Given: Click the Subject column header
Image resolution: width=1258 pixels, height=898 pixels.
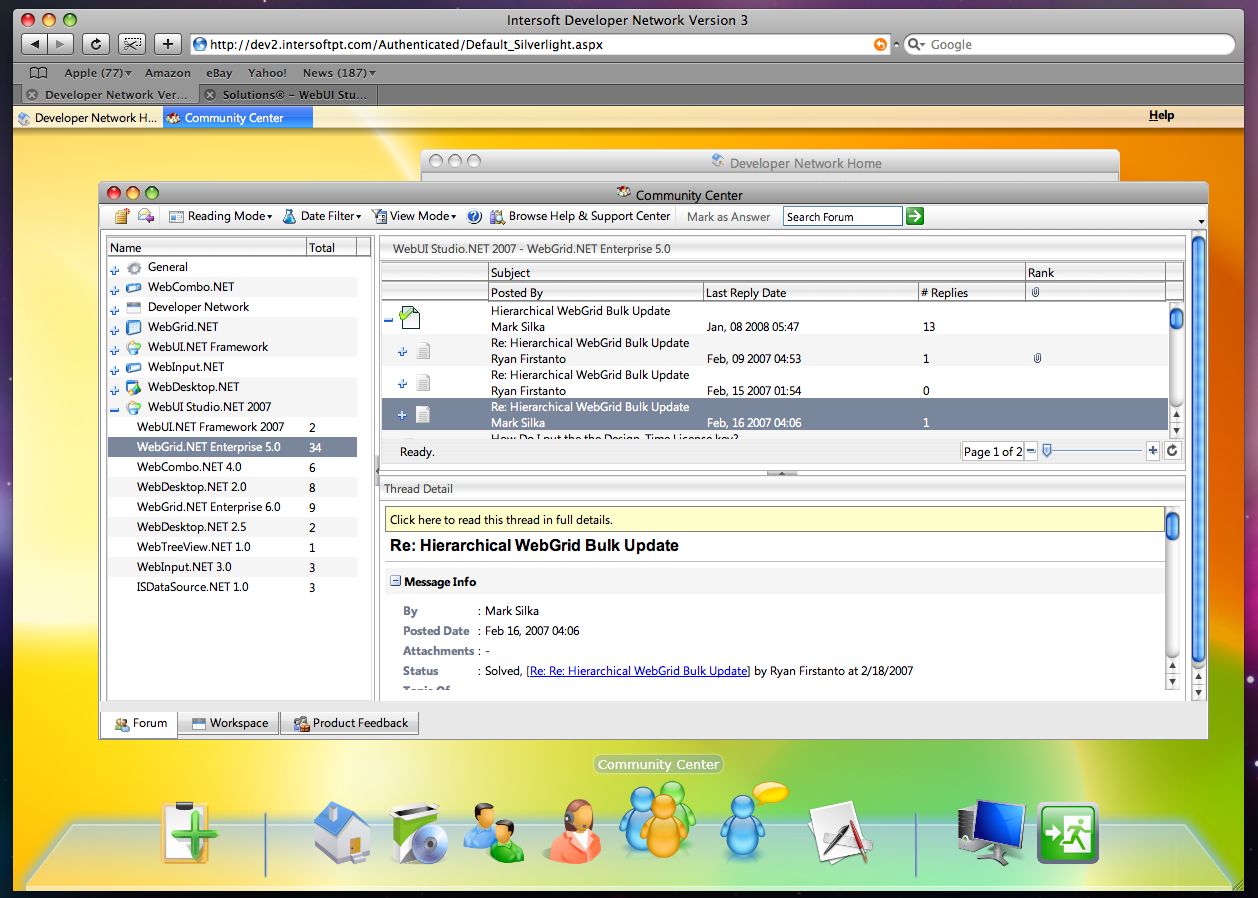Looking at the screenshot, I should click(757, 272).
